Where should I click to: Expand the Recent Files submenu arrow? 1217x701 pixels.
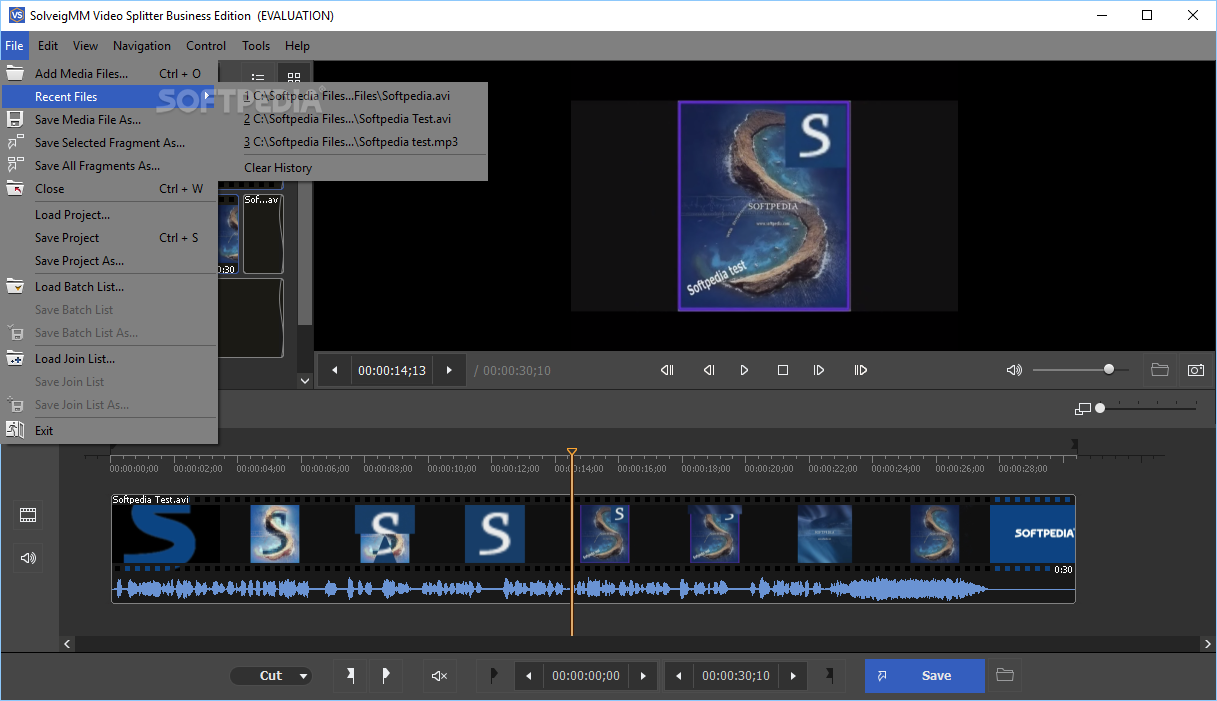207,96
